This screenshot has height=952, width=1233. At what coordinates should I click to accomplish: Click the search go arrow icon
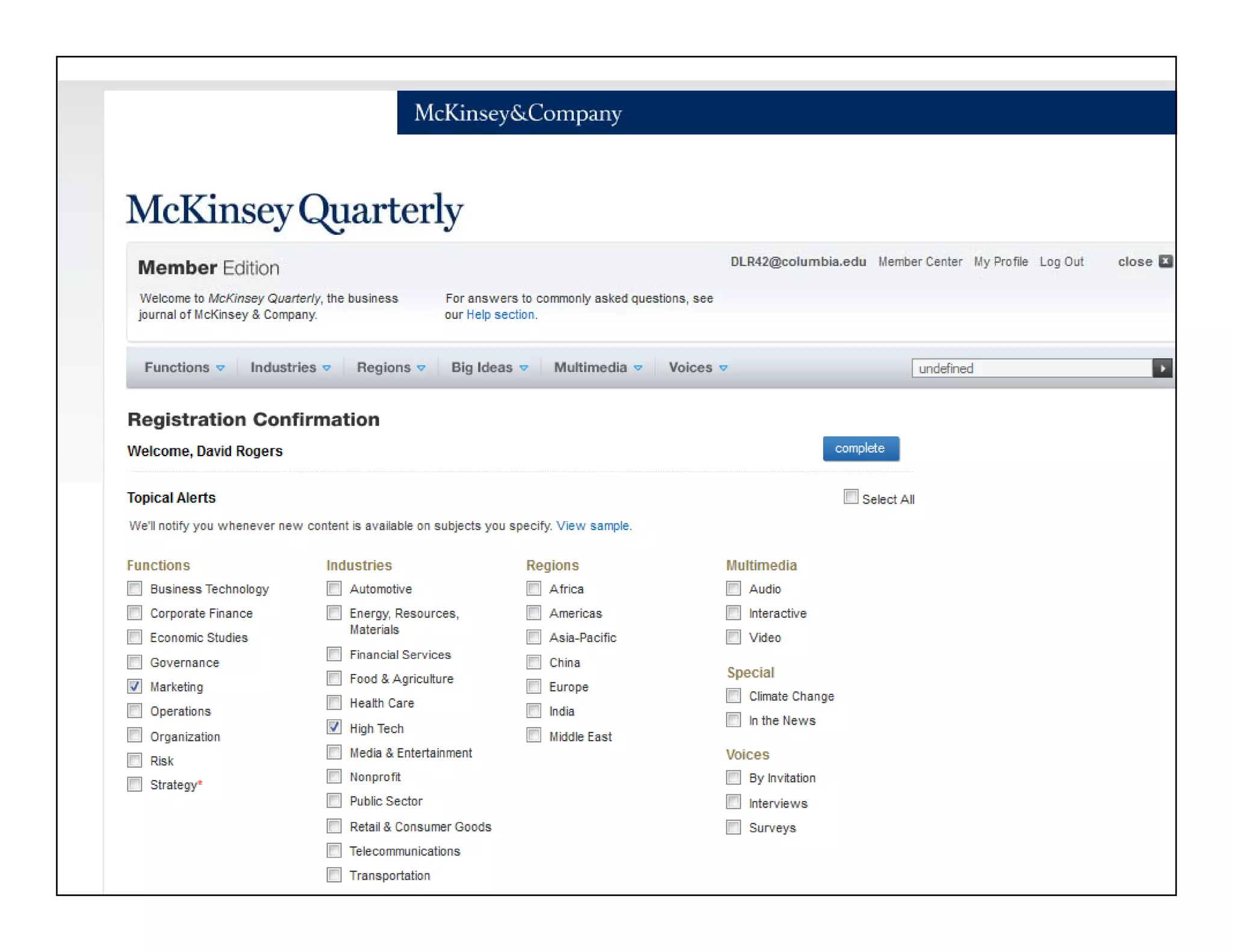click(x=1162, y=368)
